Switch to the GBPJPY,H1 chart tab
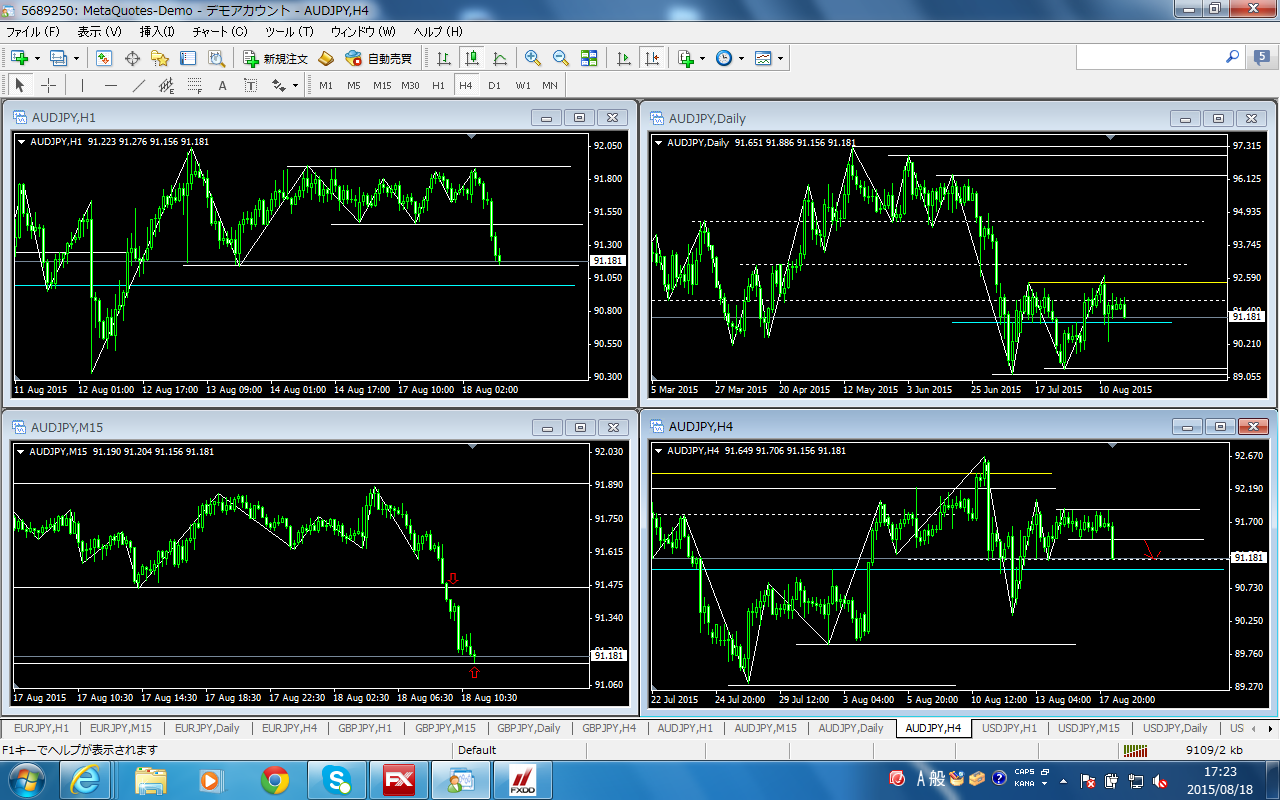The height and width of the screenshot is (800, 1280). [x=364, y=728]
